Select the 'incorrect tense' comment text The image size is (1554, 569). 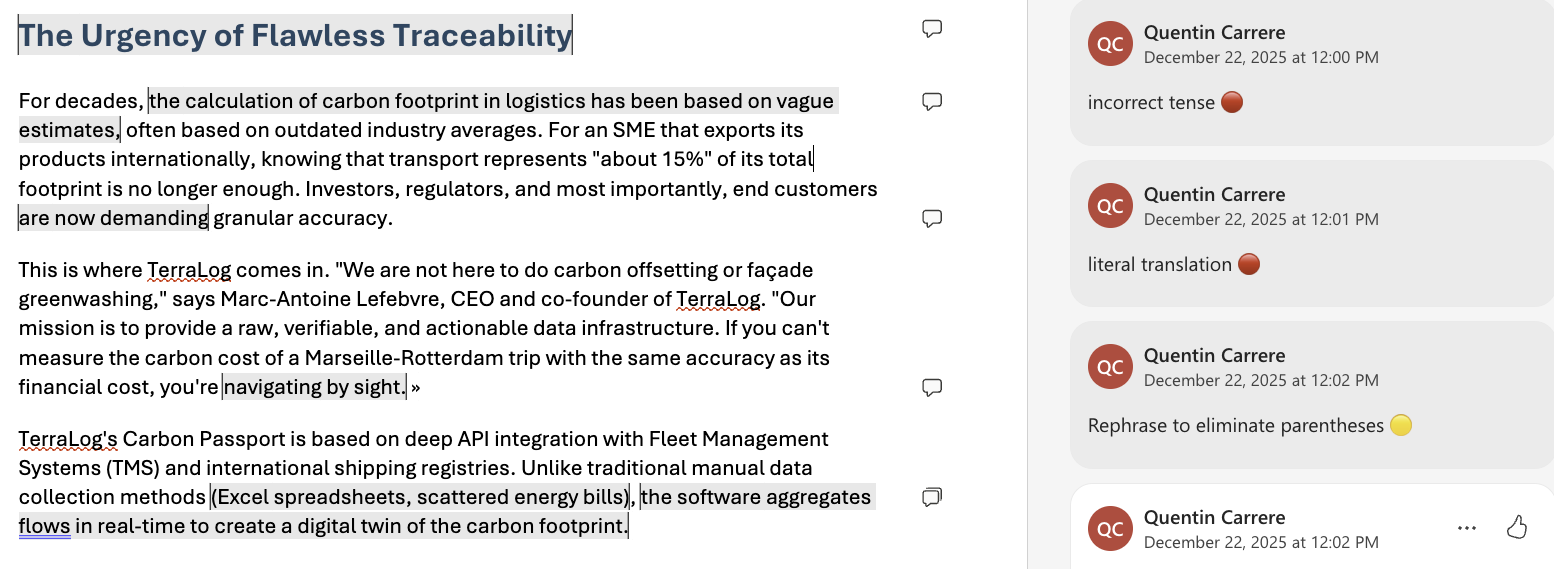point(1151,103)
